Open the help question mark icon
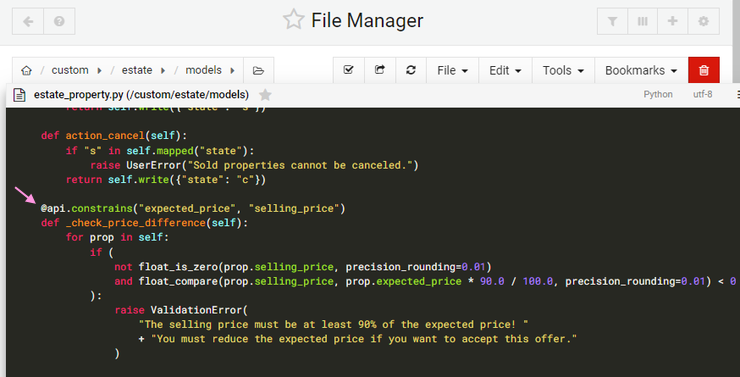Viewport: 740px width, 377px height. coord(59,21)
